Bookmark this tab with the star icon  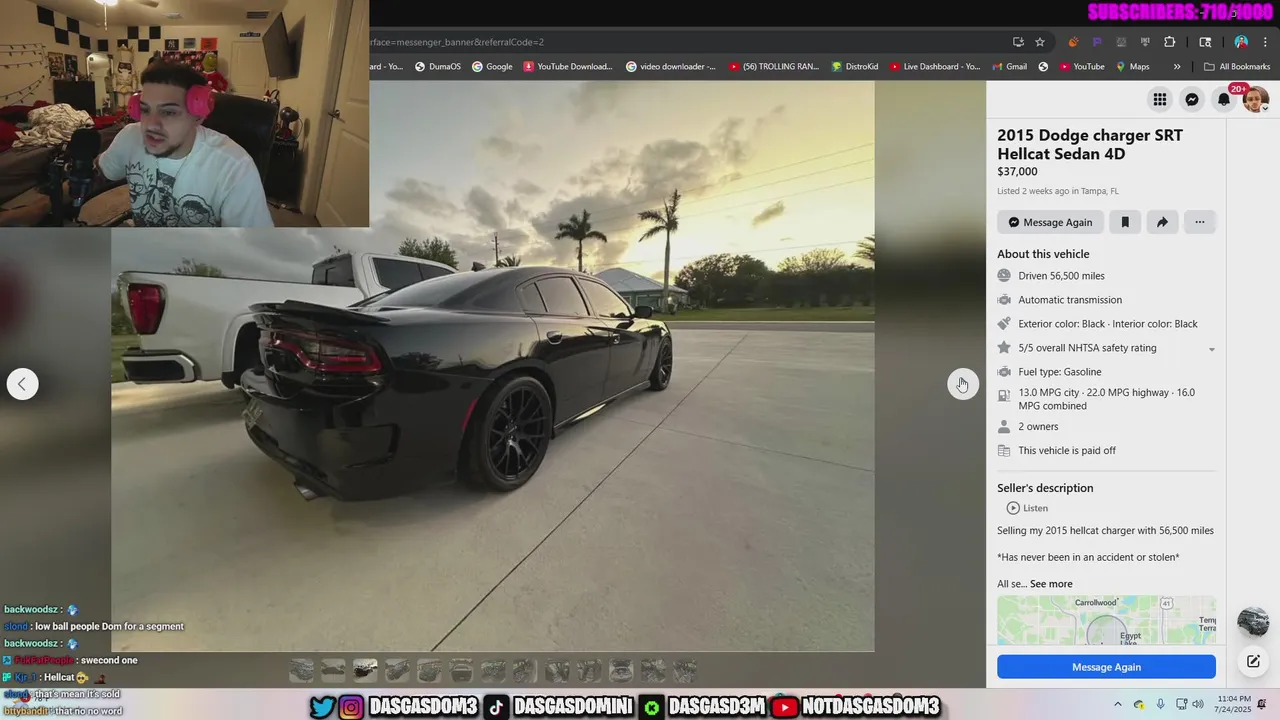pos(1040,42)
